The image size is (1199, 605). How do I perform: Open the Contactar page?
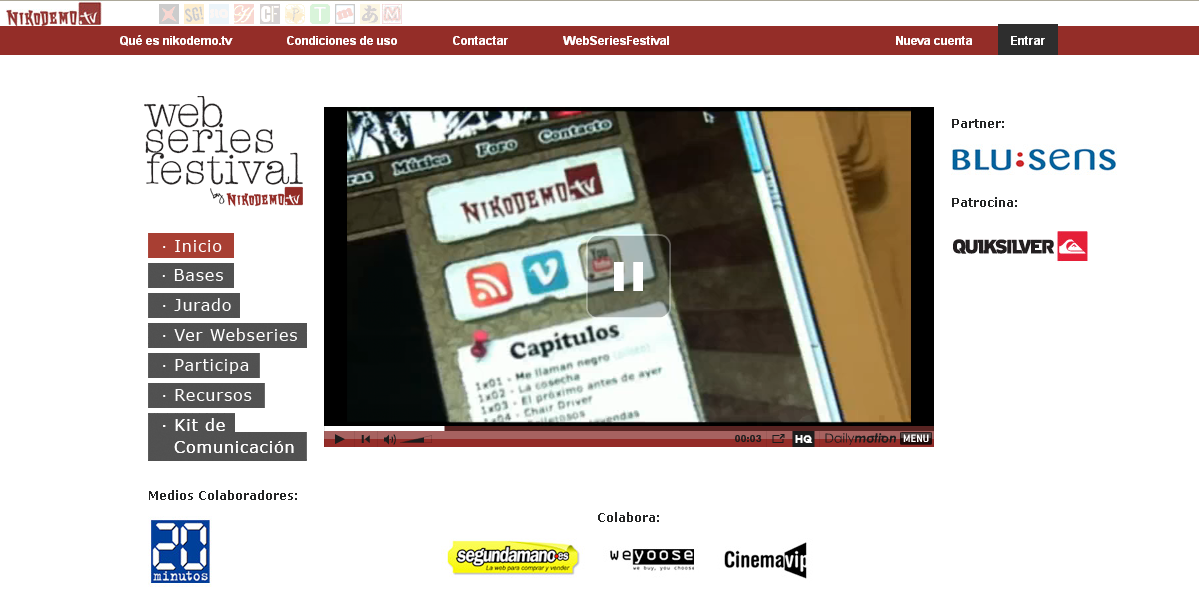480,41
